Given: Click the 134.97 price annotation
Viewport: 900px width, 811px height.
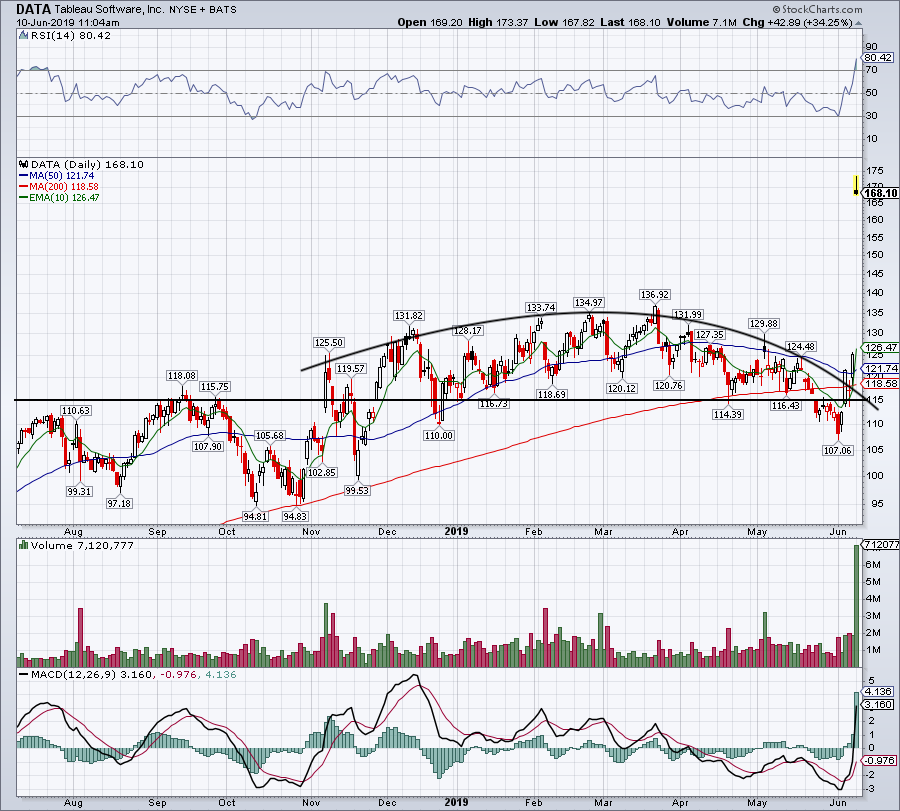Looking at the screenshot, I should 588,302.
